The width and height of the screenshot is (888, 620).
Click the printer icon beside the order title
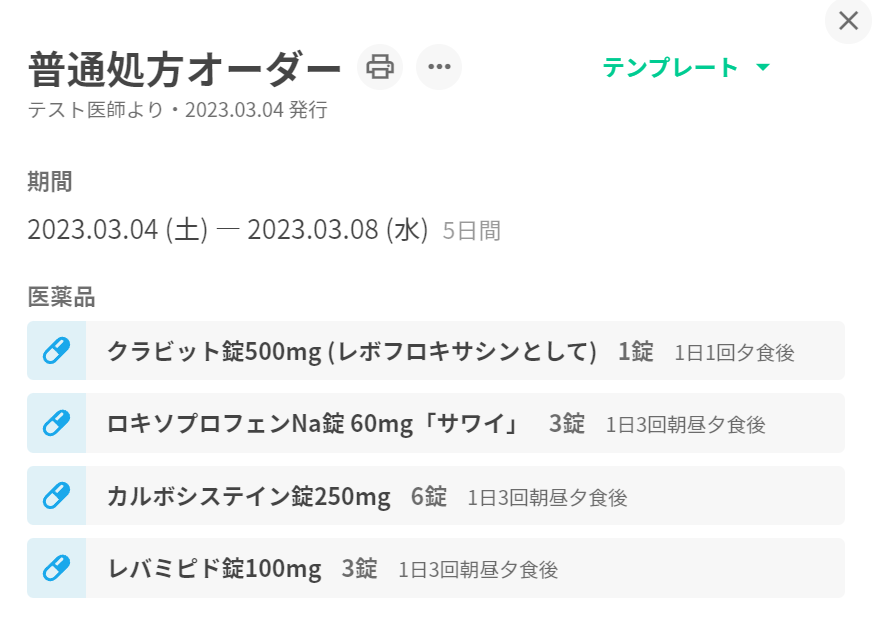point(380,67)
